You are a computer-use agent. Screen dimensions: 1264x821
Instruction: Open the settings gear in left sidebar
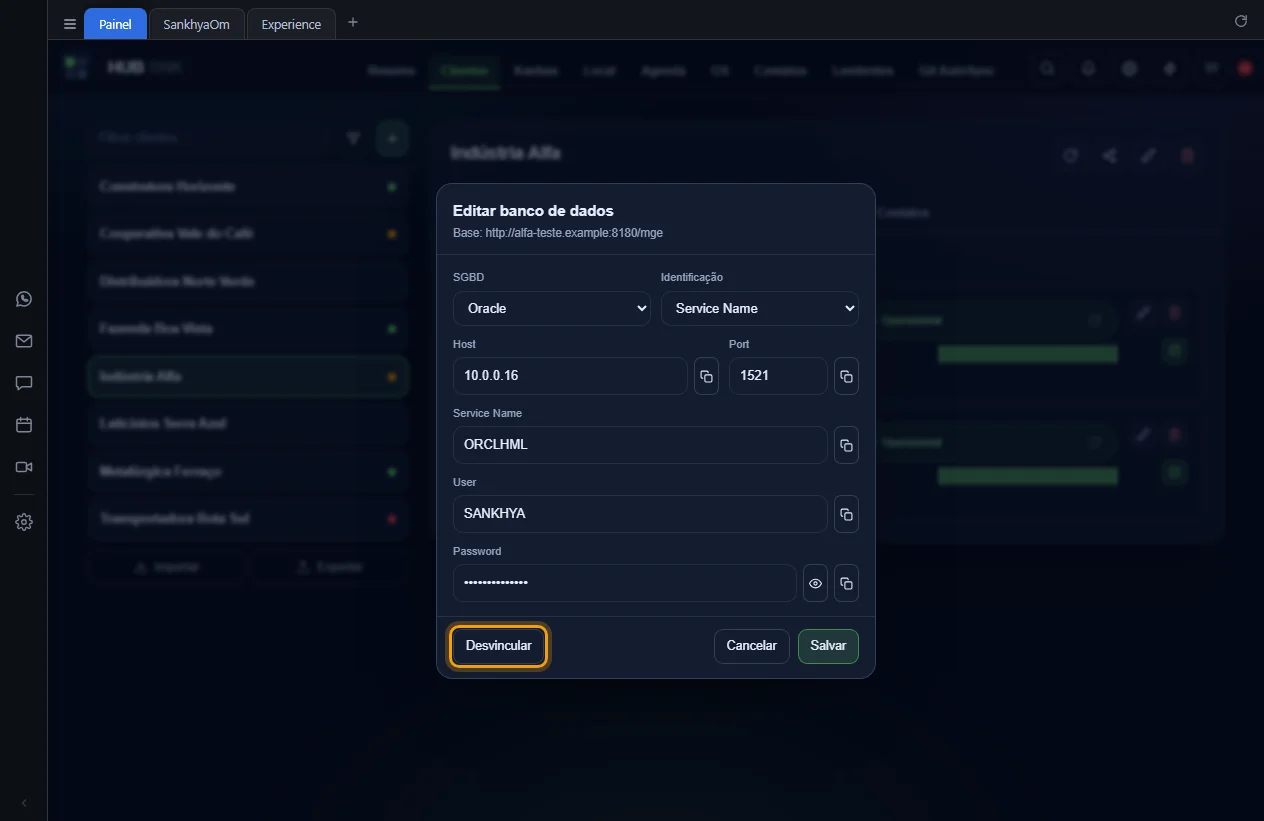click(x=24, y=522)
